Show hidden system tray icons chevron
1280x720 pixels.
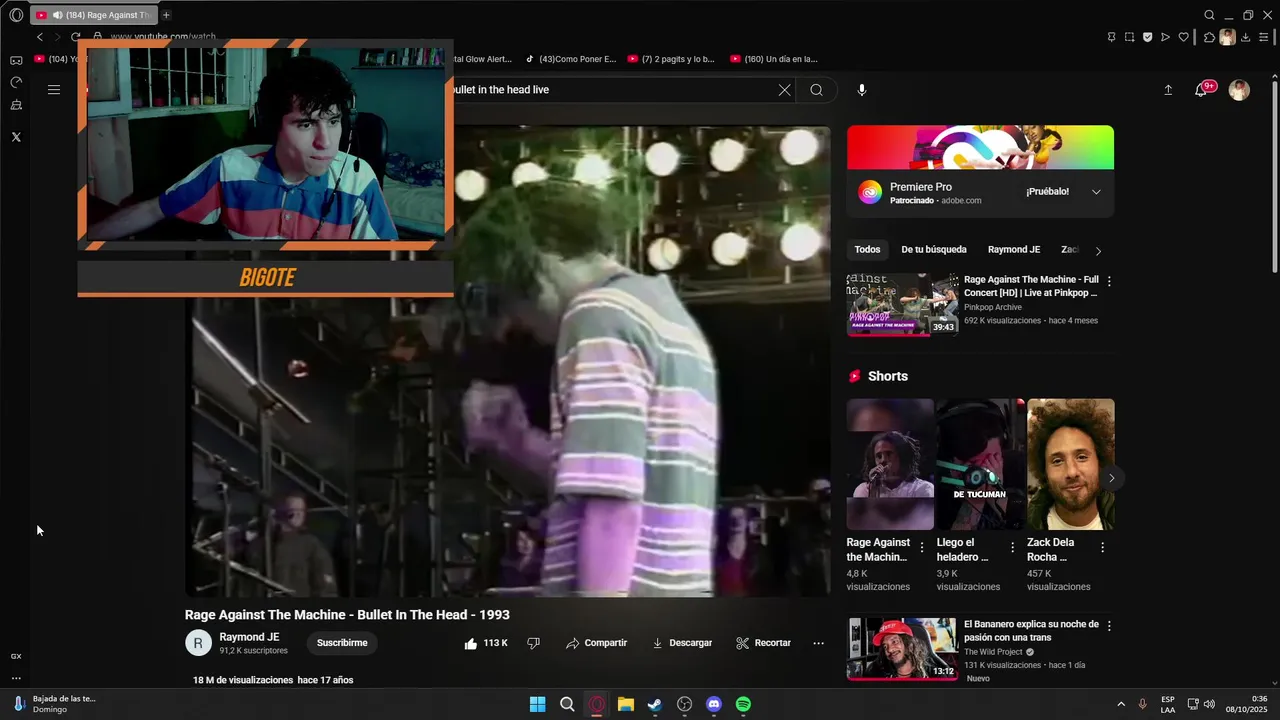(x=1120, y=704)
